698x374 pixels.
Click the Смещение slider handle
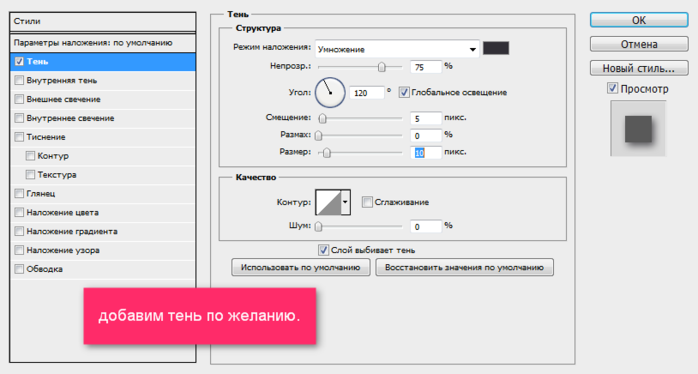(322, 118)
